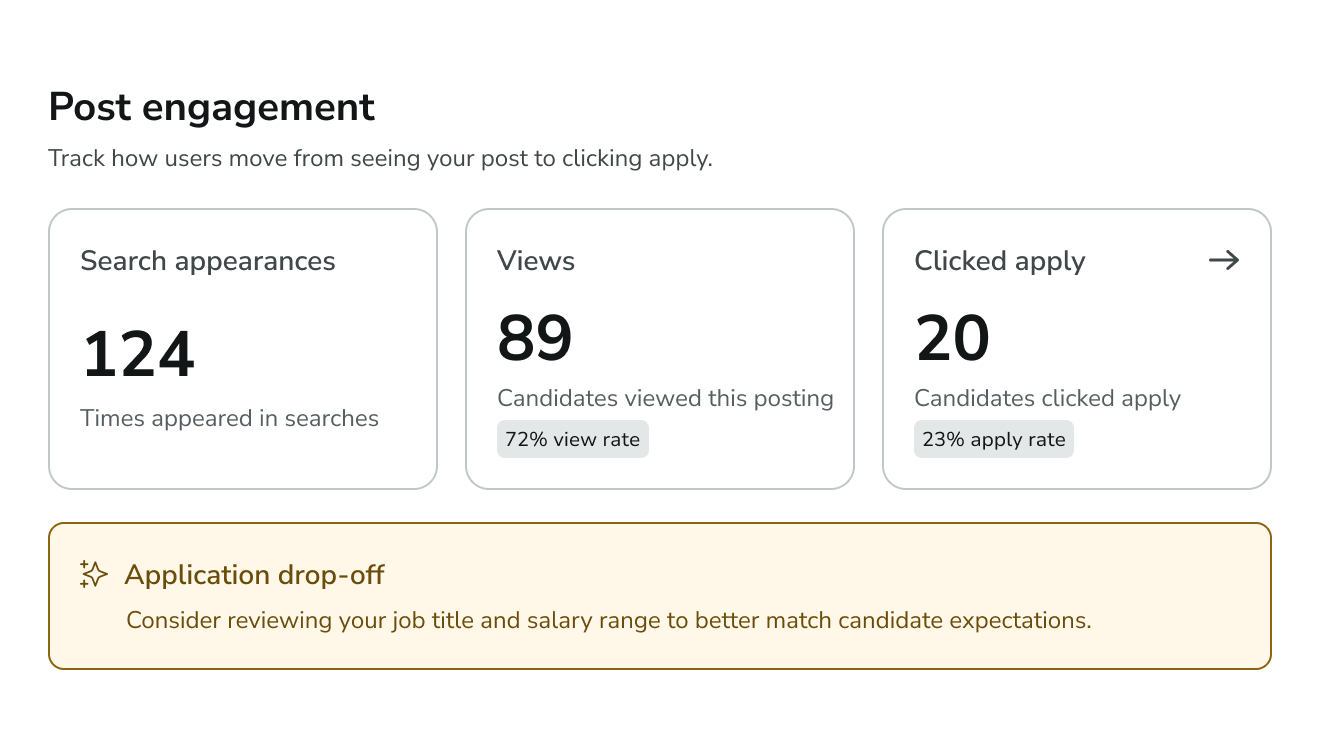The image size is (1320, 750).
Task: Open the Clicked apply card title
Action: pyautogui.click(x=999, y=261)
